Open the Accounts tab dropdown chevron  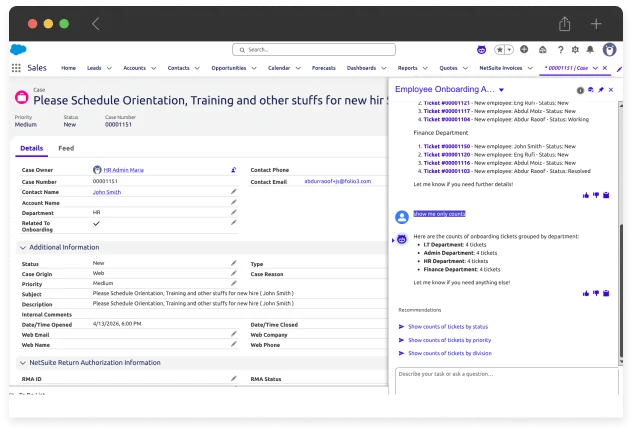[x=154, y=68]
